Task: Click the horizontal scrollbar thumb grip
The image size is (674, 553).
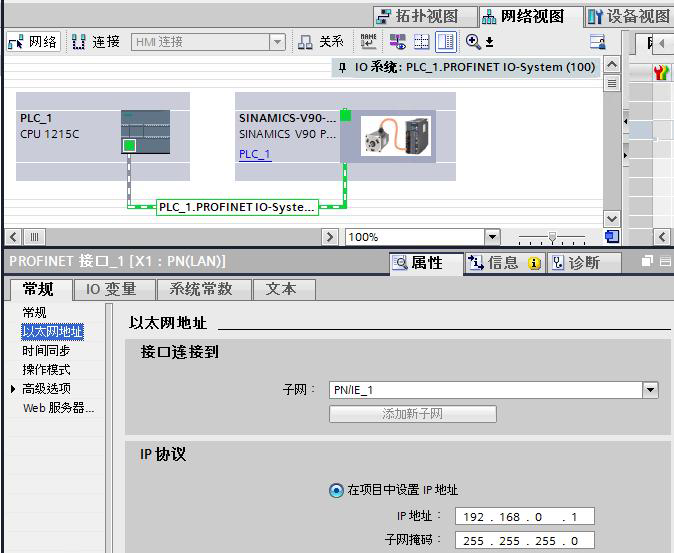Action: [x=34, y=237]
